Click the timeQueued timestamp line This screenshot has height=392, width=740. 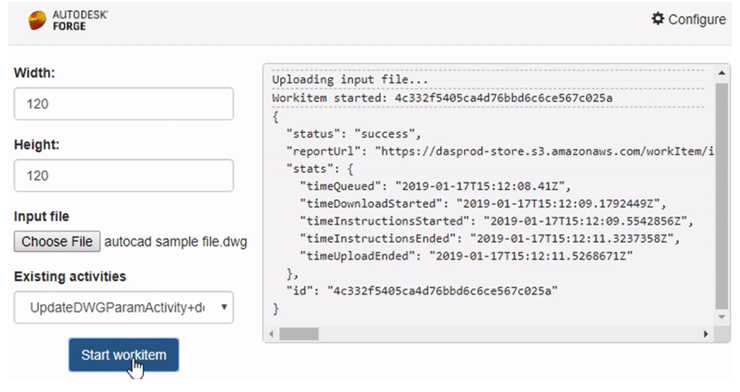(435, 186)
